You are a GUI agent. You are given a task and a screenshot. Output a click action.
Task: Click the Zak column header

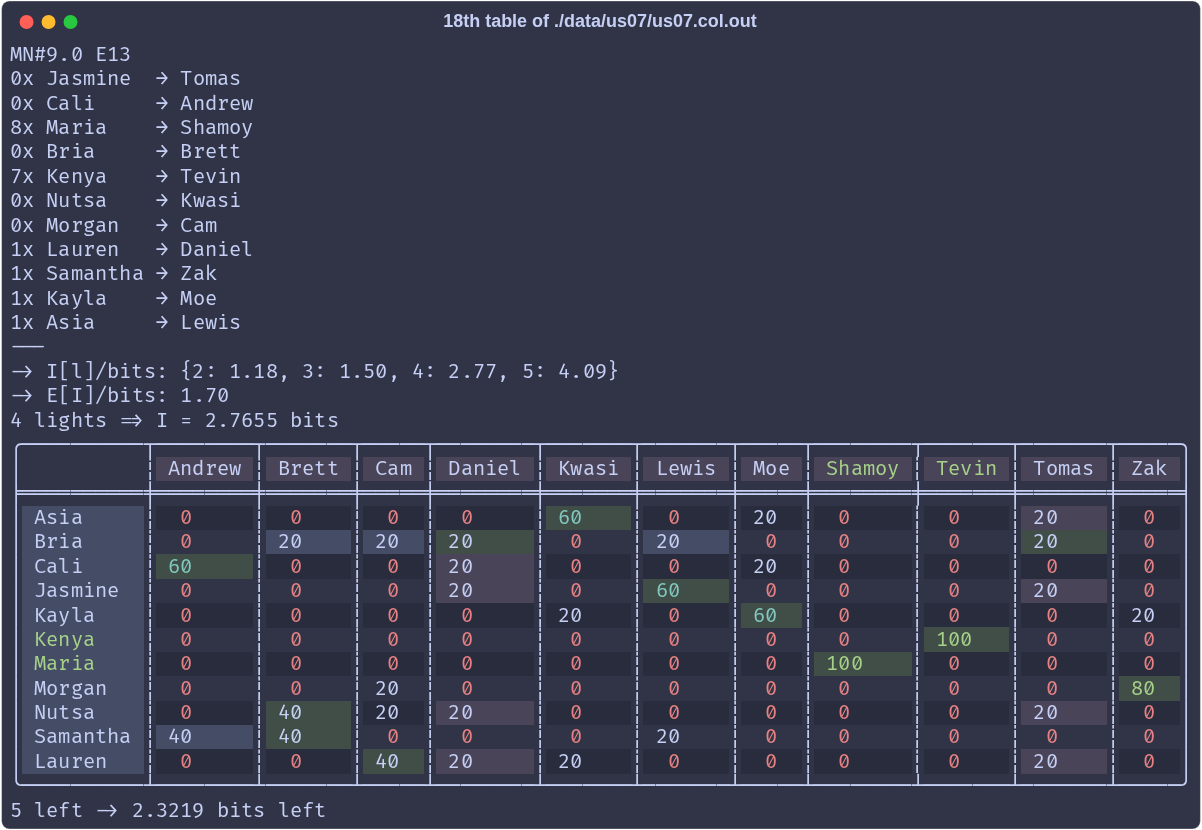click(x=1149, y=468)
